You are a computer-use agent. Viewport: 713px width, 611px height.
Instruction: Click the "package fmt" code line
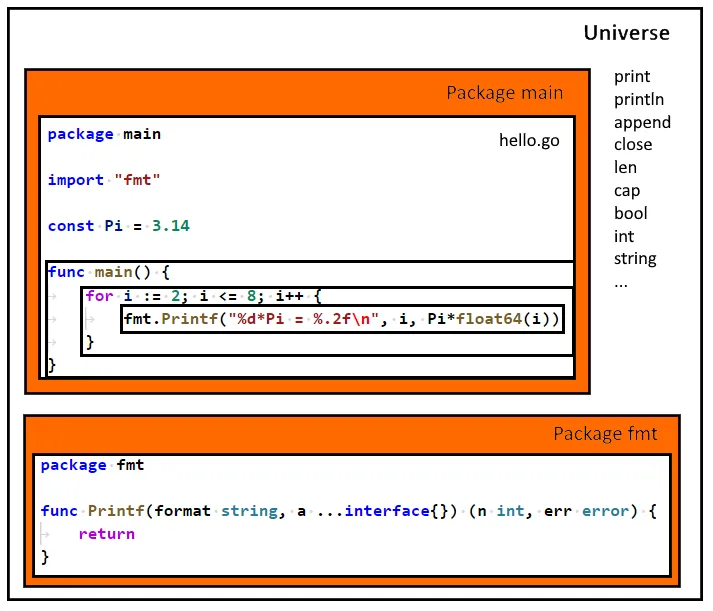[93, 465]
